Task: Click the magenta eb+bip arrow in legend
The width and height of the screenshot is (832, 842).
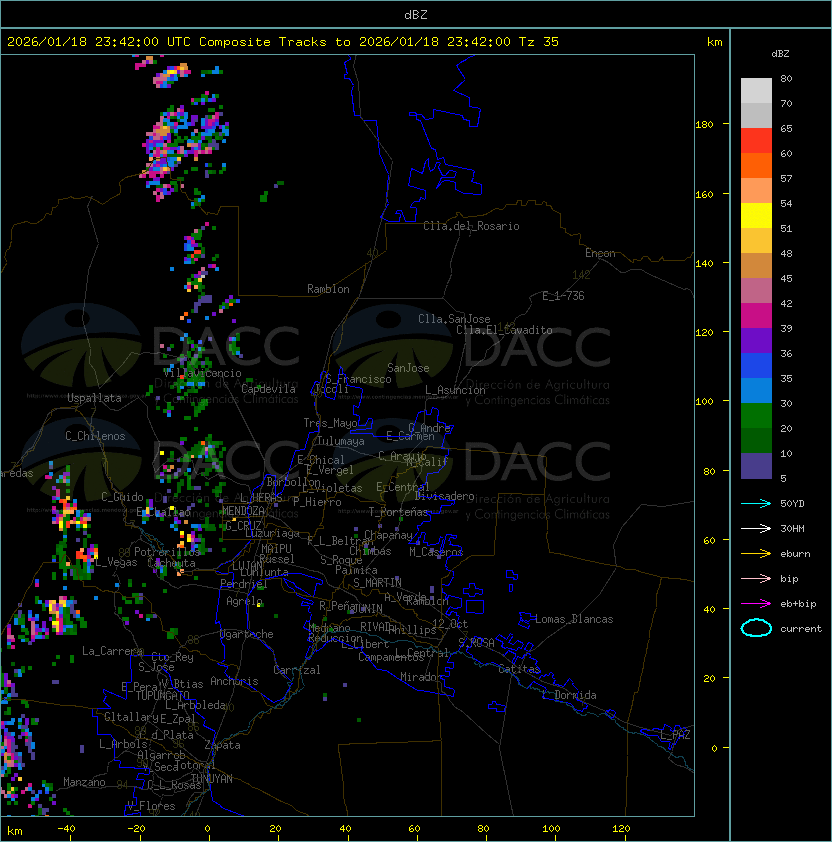Action: coord(756,604)
